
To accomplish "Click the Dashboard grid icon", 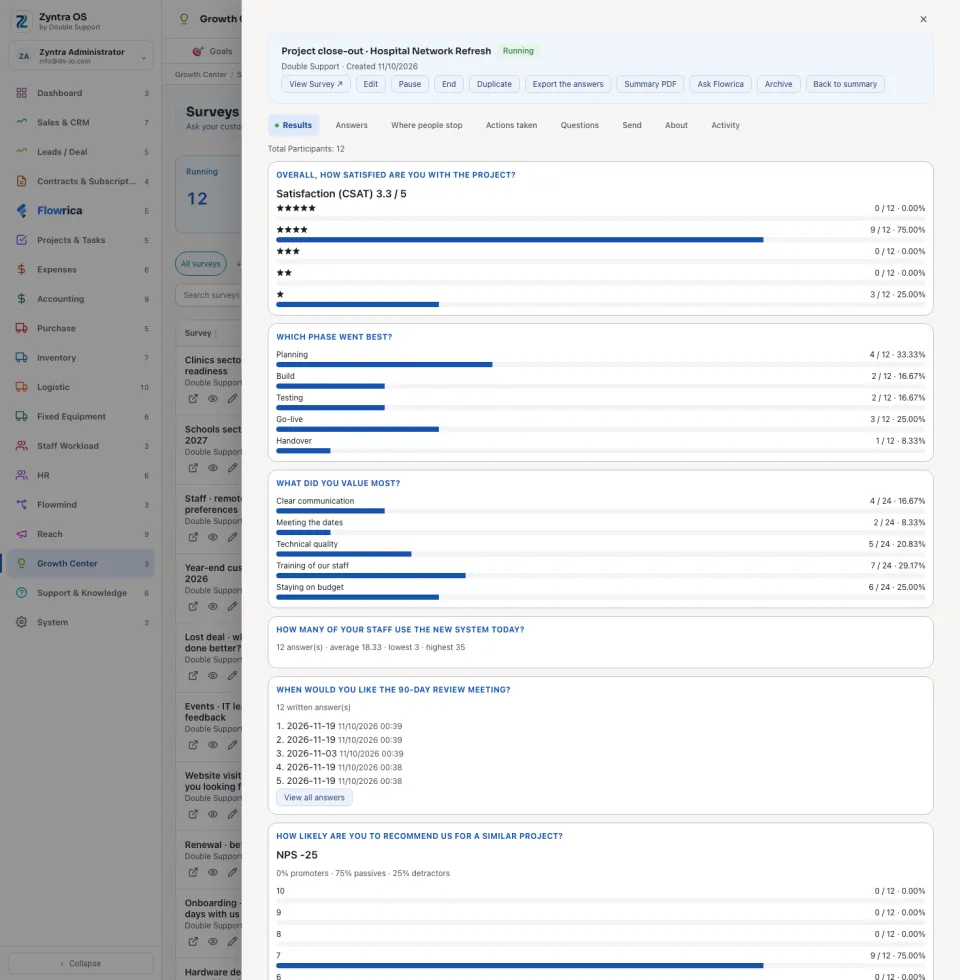I will coord(21,93).
